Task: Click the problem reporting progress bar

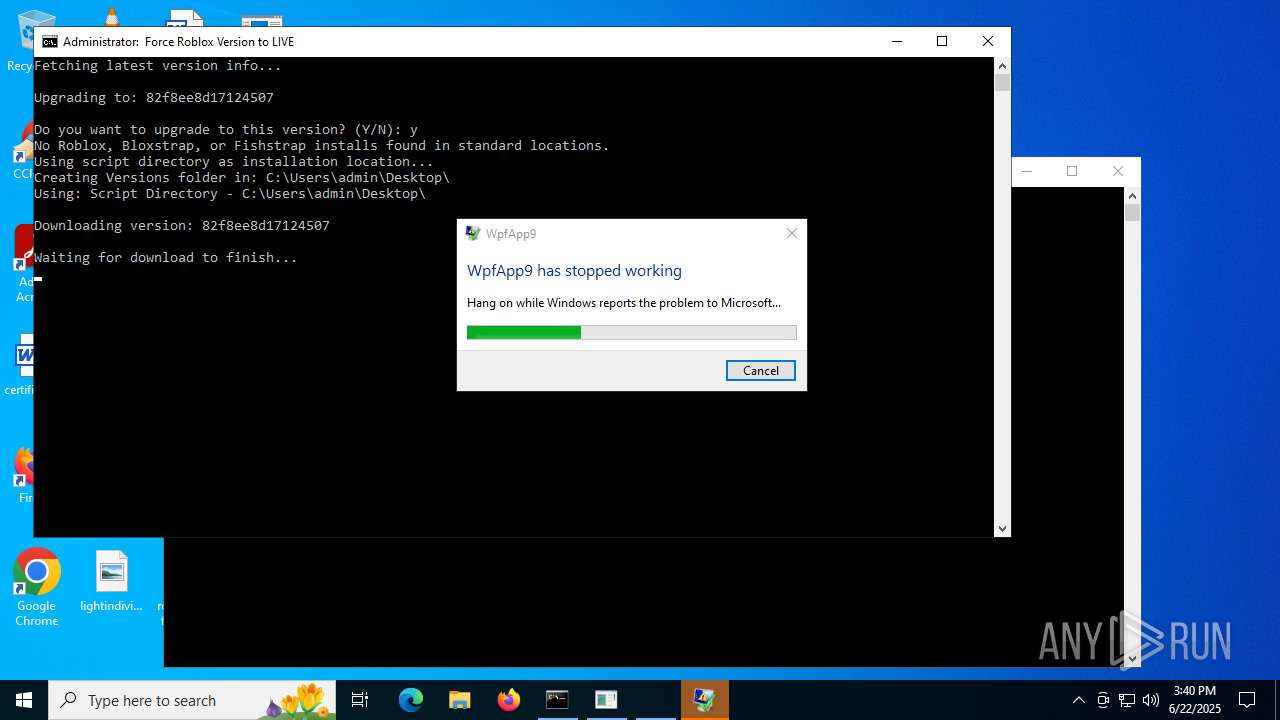Action: coord(631,332)
